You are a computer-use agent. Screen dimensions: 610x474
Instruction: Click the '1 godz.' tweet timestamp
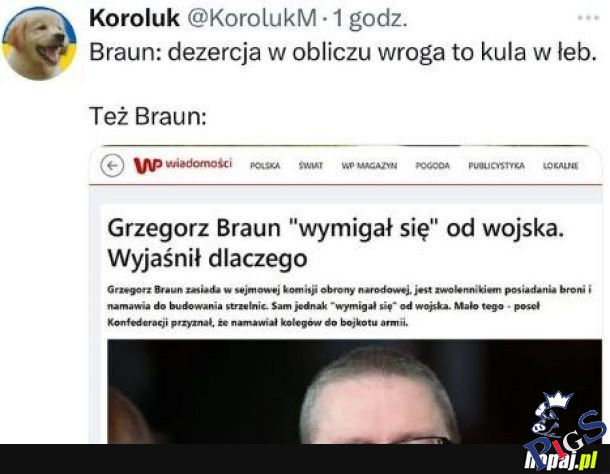370,19
